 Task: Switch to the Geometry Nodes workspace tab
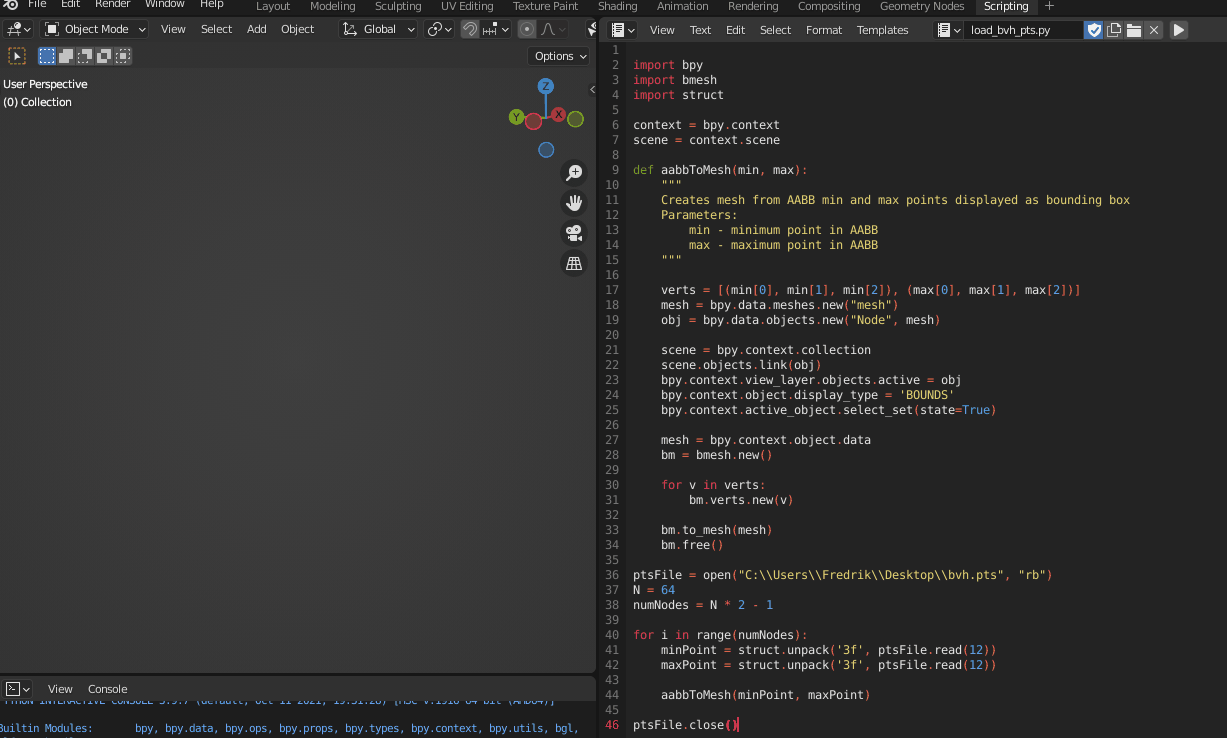(x=921, y=6)
